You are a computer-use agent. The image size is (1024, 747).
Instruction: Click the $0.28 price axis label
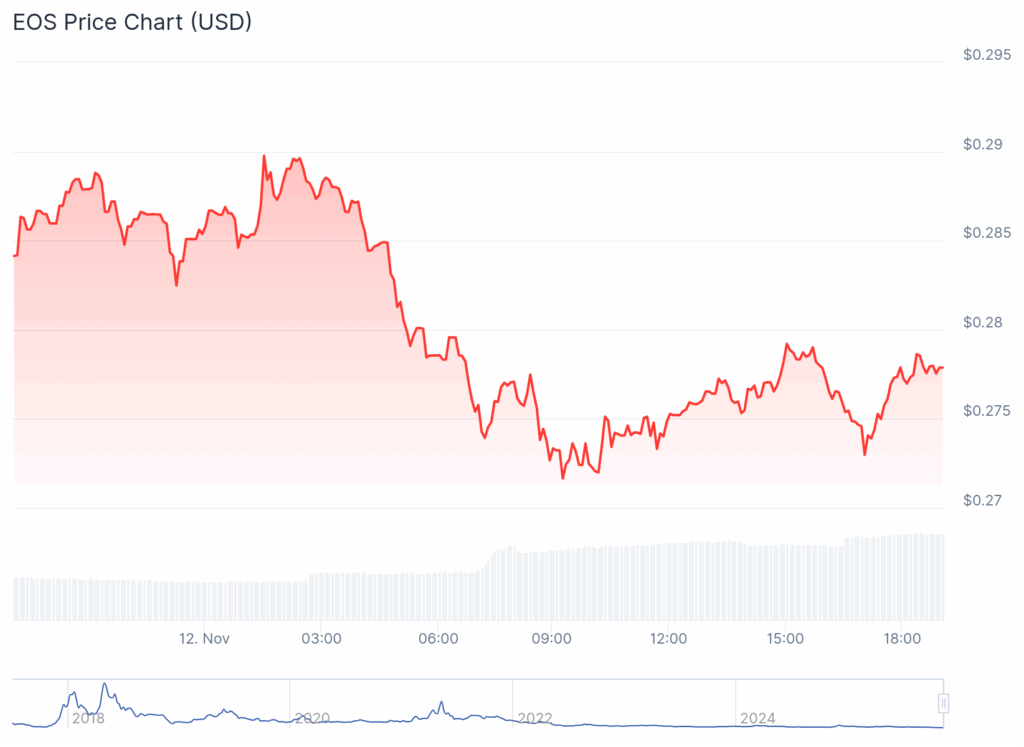point(982,322)
